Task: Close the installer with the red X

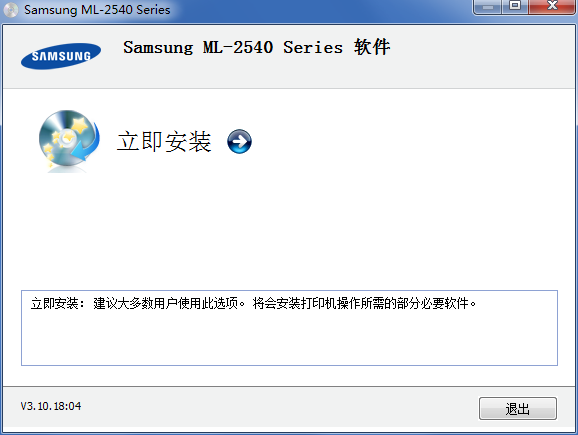Action: [x=552, y=6]
